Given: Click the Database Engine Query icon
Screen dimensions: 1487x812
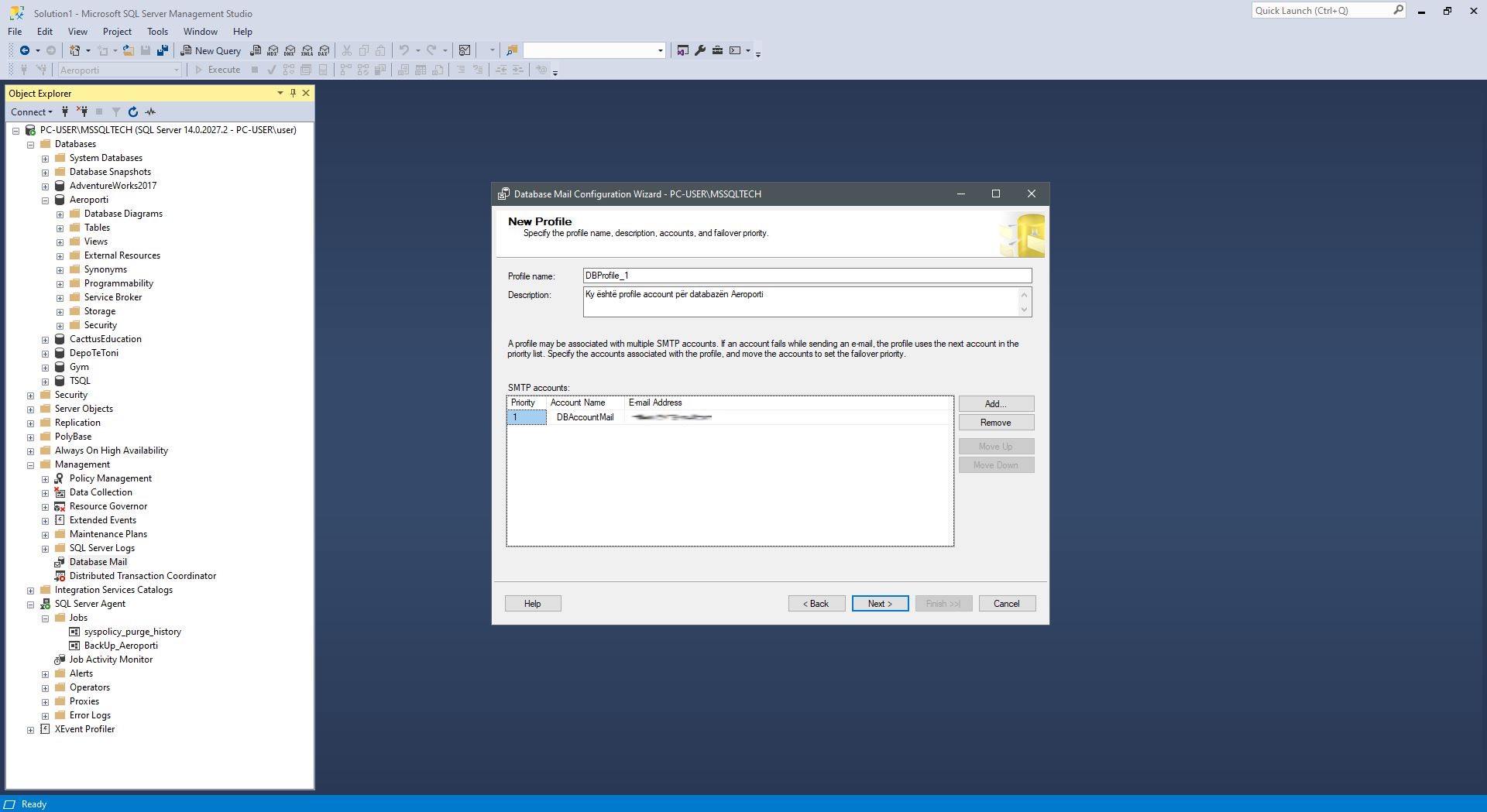Looking at the screenshot, I should (x=256, y=50).
